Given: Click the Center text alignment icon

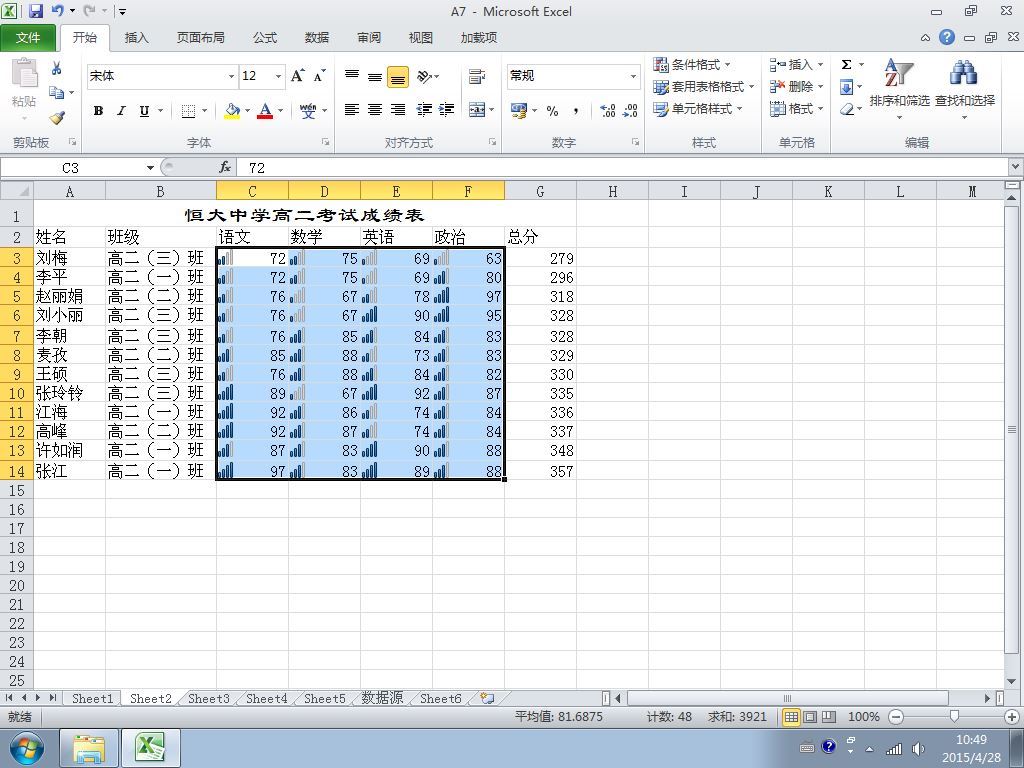Looking at the screenshot, I should [375, 110].
